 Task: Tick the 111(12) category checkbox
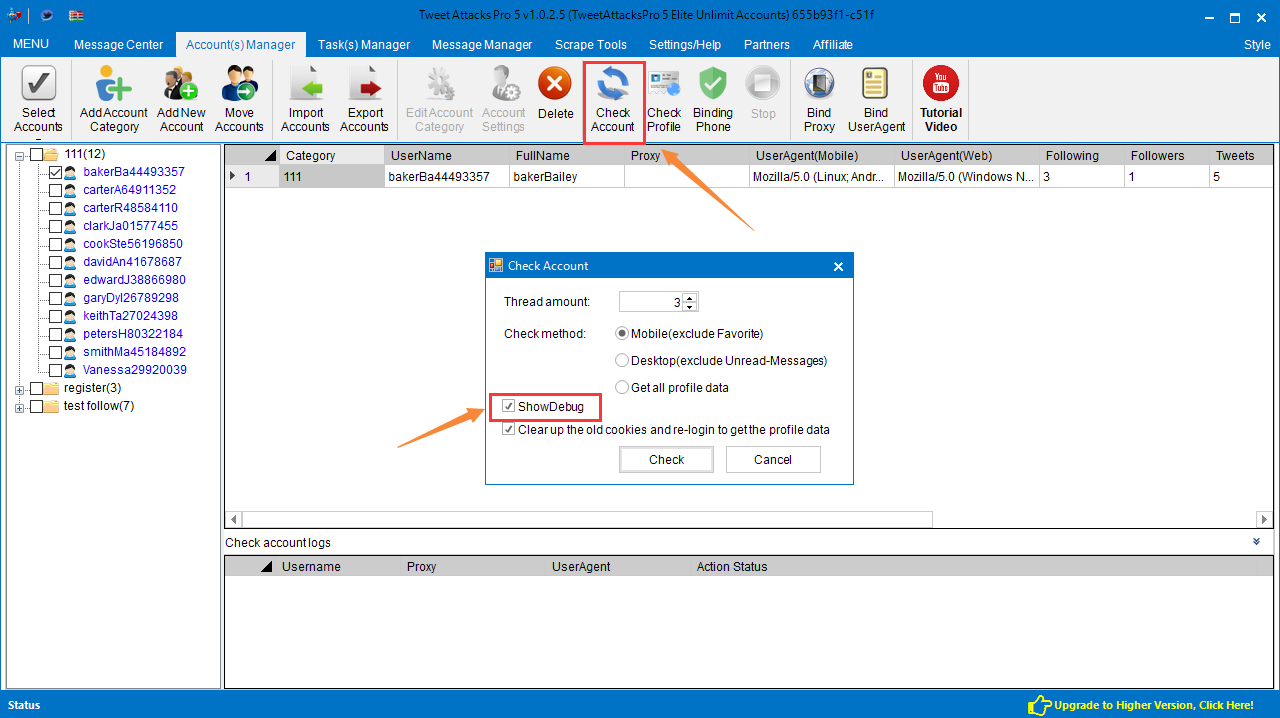point(36,154)
